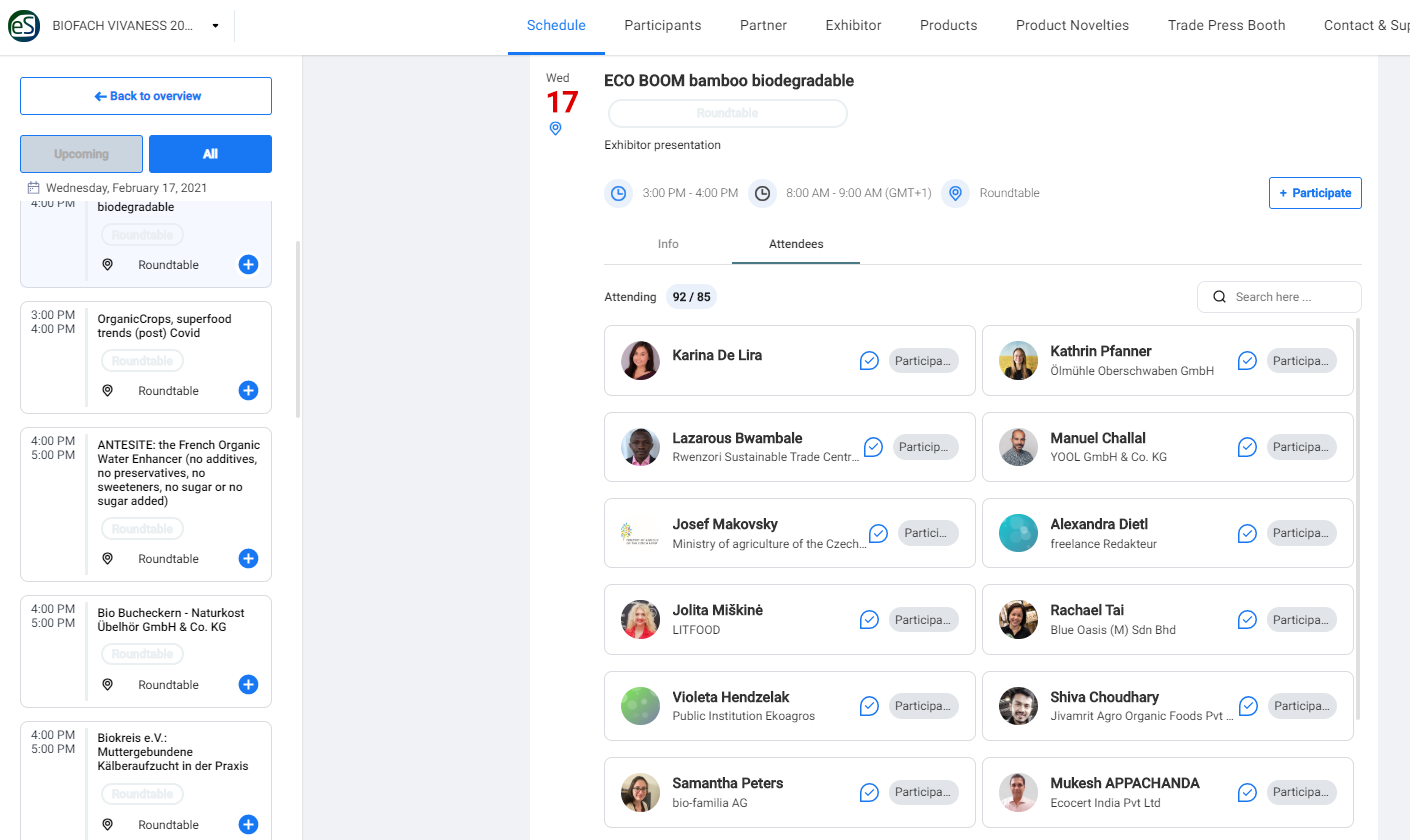Click the chat icon beside Karina De Lira

(869, 361)
